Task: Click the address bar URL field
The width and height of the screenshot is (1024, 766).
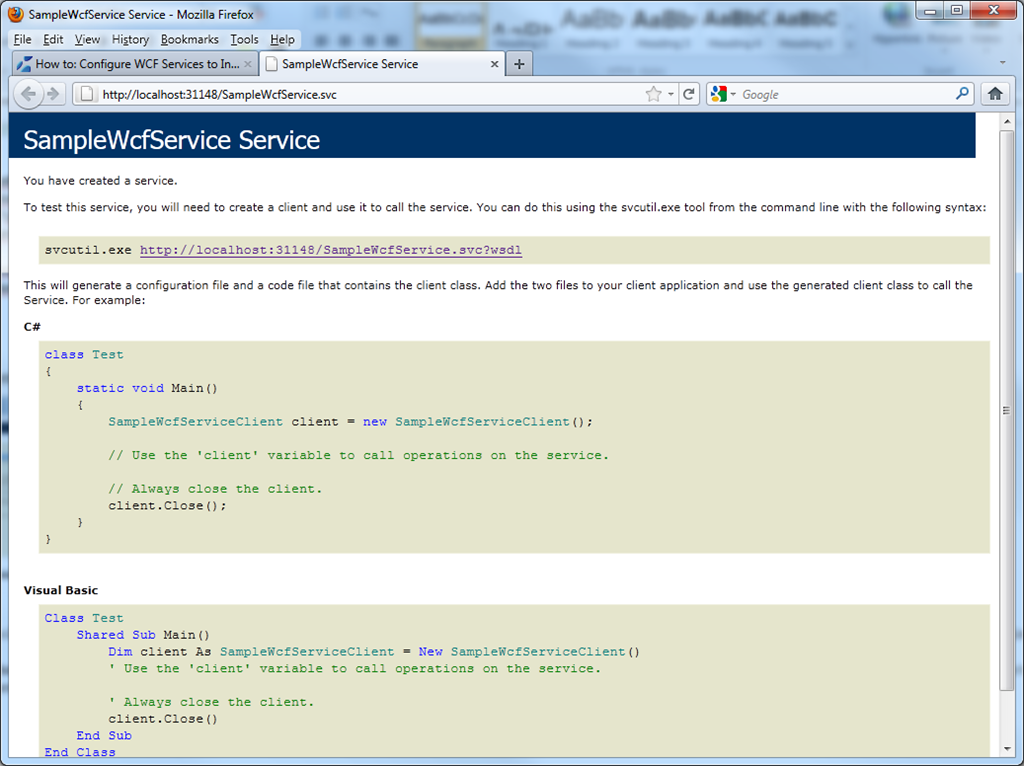Action: click(360, 94)
